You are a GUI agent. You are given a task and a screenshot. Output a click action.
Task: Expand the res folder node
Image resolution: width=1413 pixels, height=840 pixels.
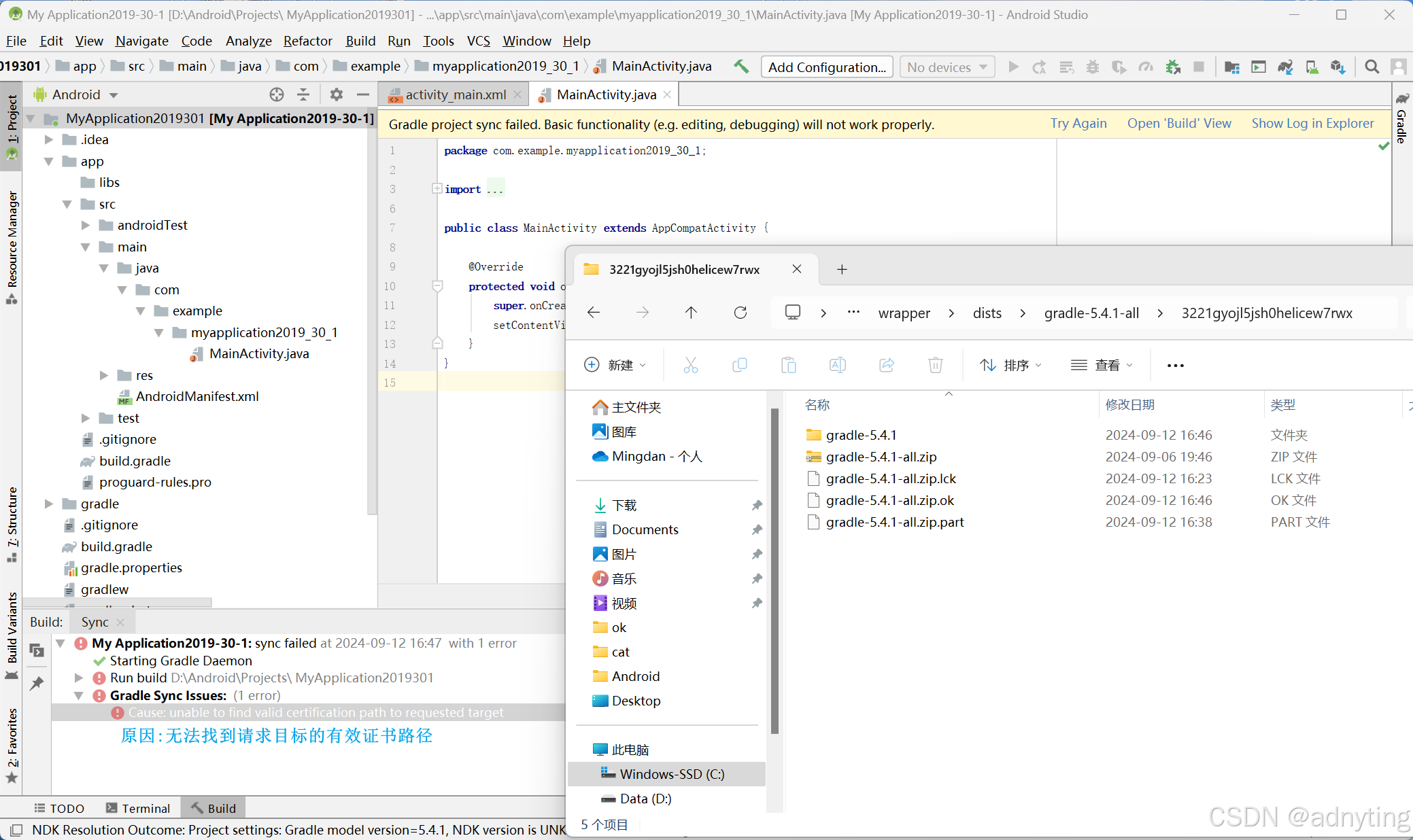coord(104,375)
